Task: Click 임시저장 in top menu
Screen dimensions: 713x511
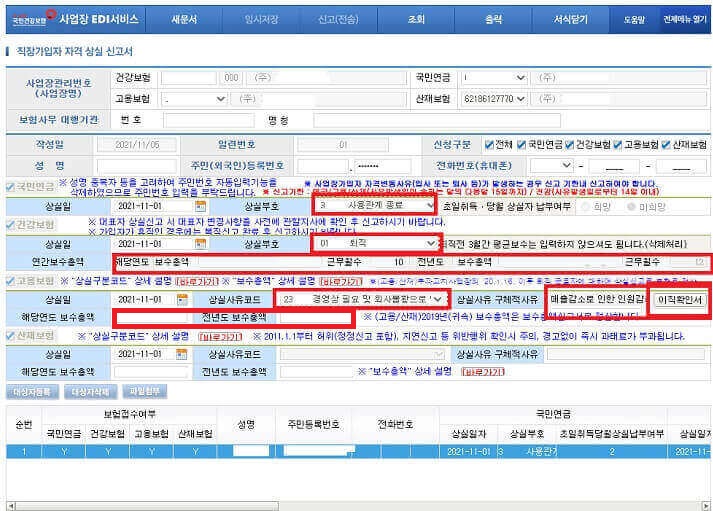Action: click(261, 20)
